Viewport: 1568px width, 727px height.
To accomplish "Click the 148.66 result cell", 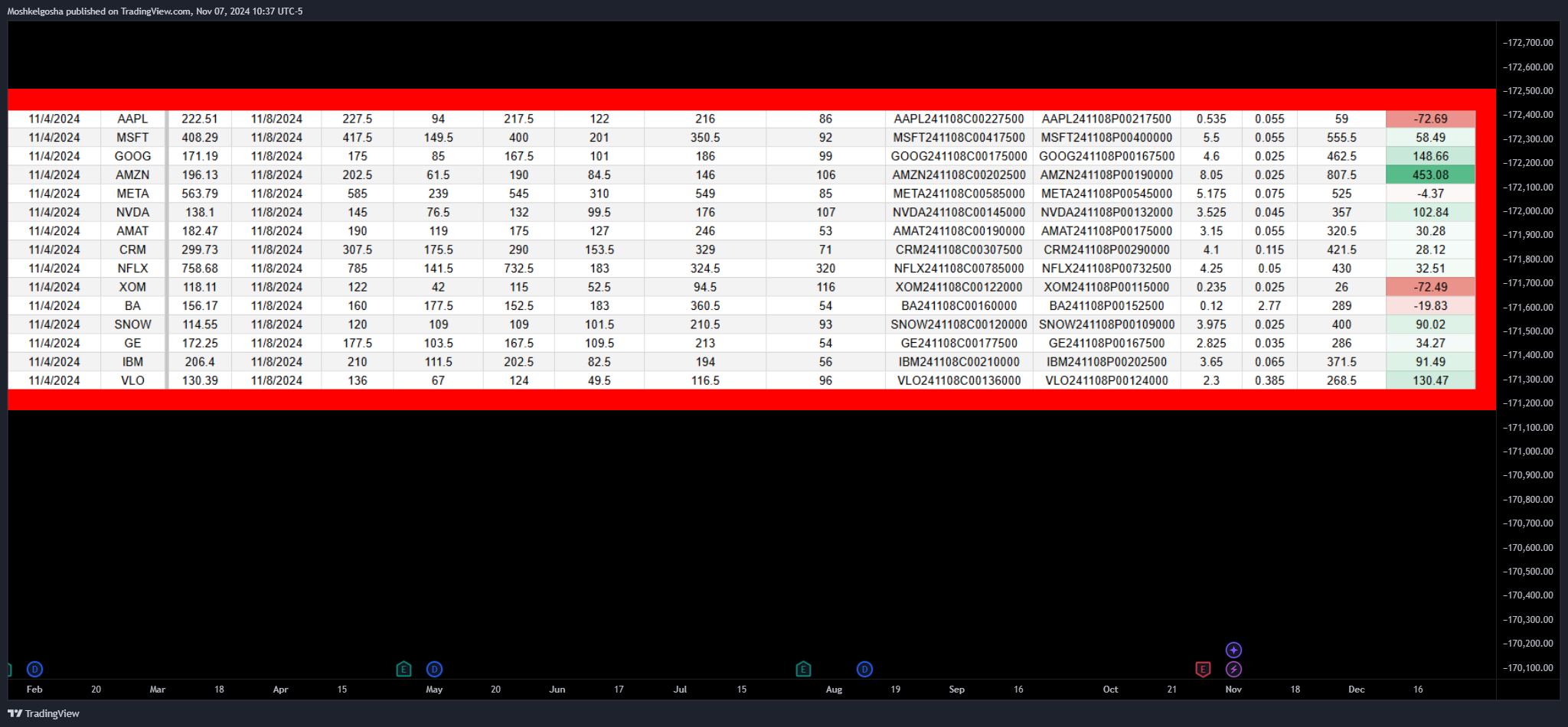I will tap(1430, 156).
